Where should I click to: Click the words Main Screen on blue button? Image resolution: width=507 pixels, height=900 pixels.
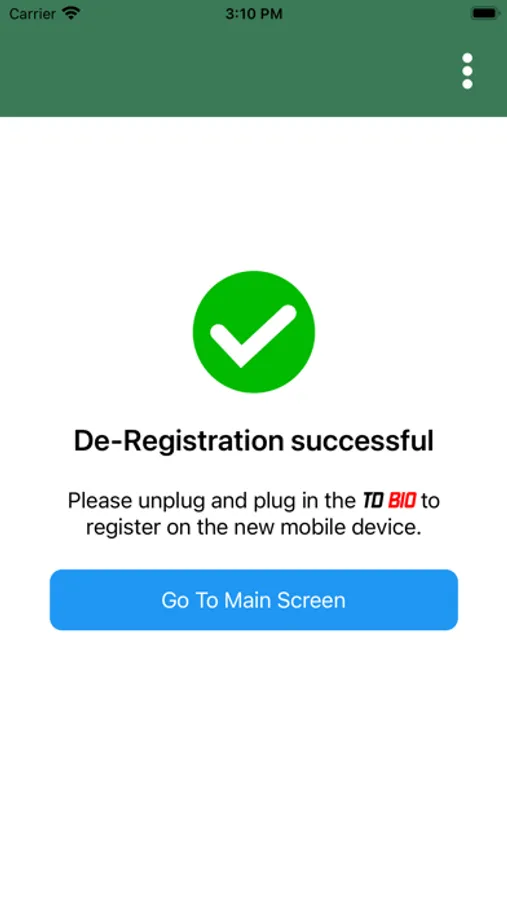click(285, 600)
